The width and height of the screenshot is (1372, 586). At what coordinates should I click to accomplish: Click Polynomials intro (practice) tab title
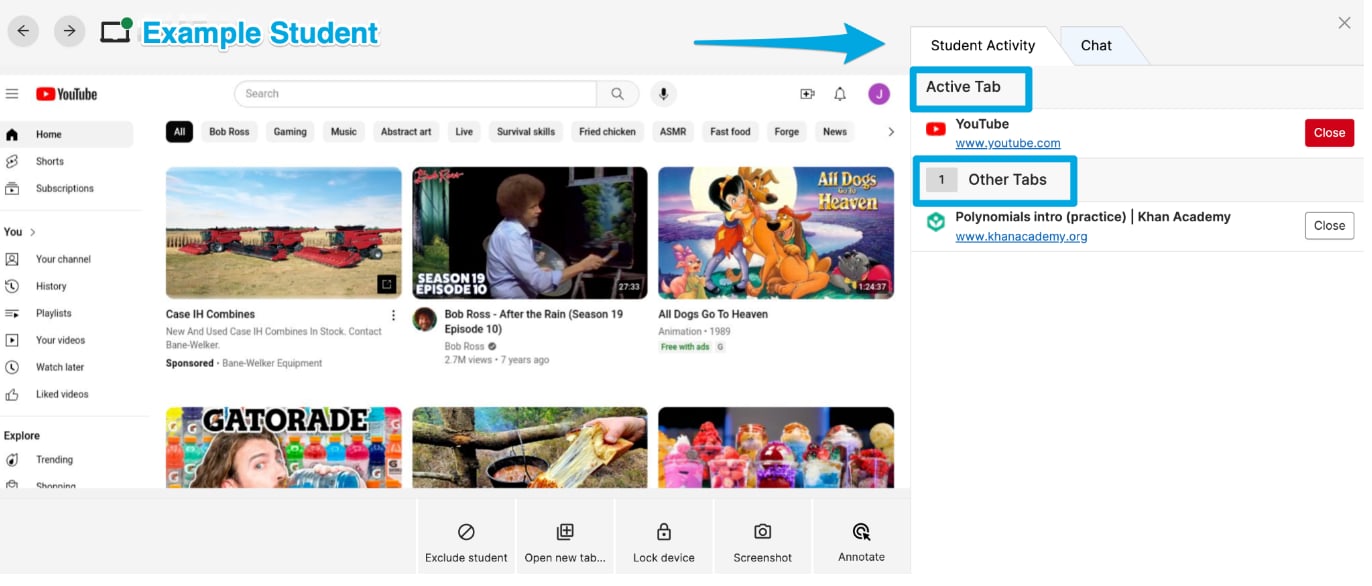coord(1093,217)
